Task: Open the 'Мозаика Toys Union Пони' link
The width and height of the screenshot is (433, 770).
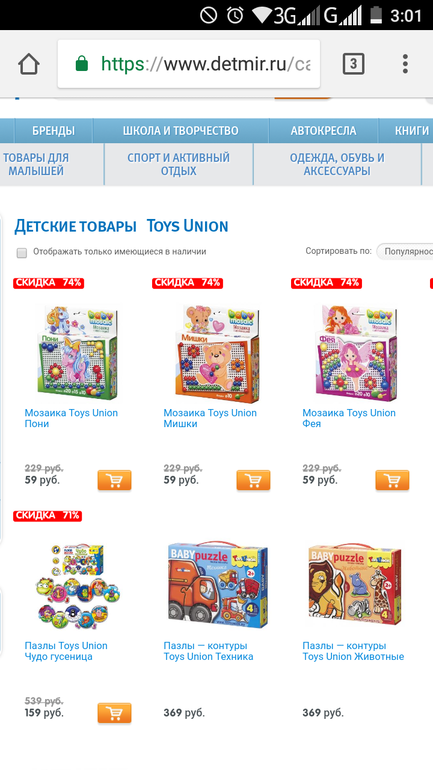Action: click(x=71, y=418)
